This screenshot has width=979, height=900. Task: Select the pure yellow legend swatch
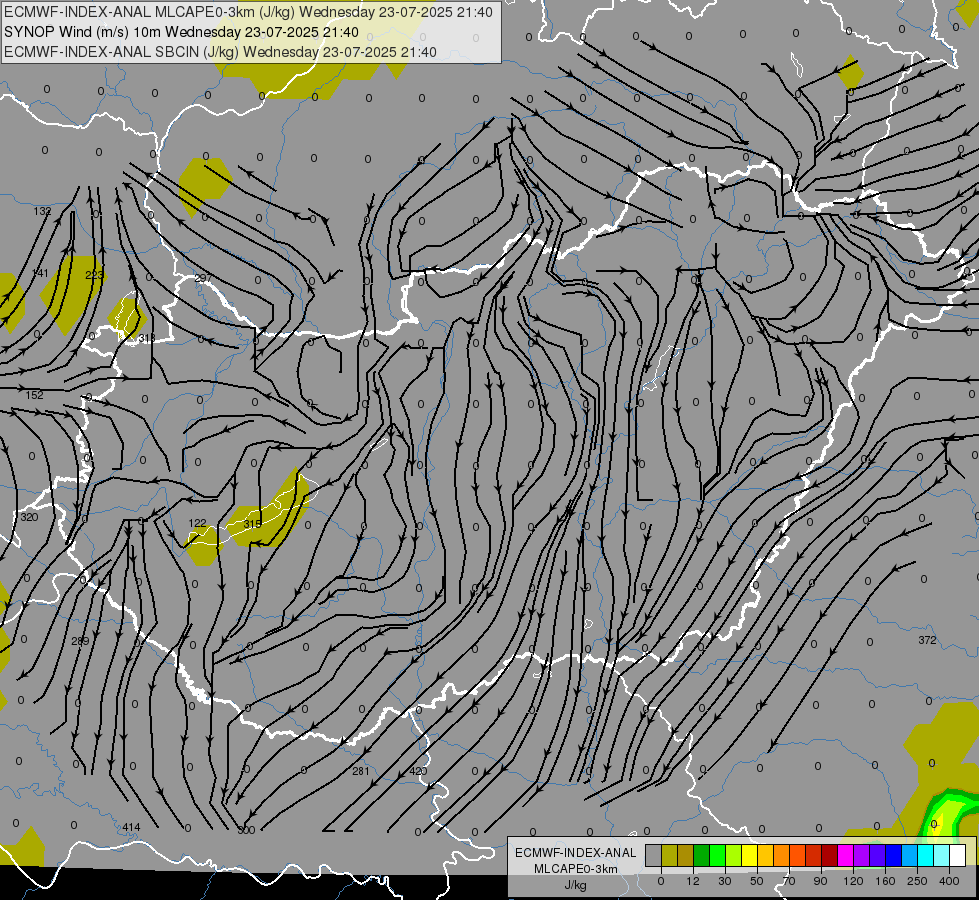[x=749, y=855]
